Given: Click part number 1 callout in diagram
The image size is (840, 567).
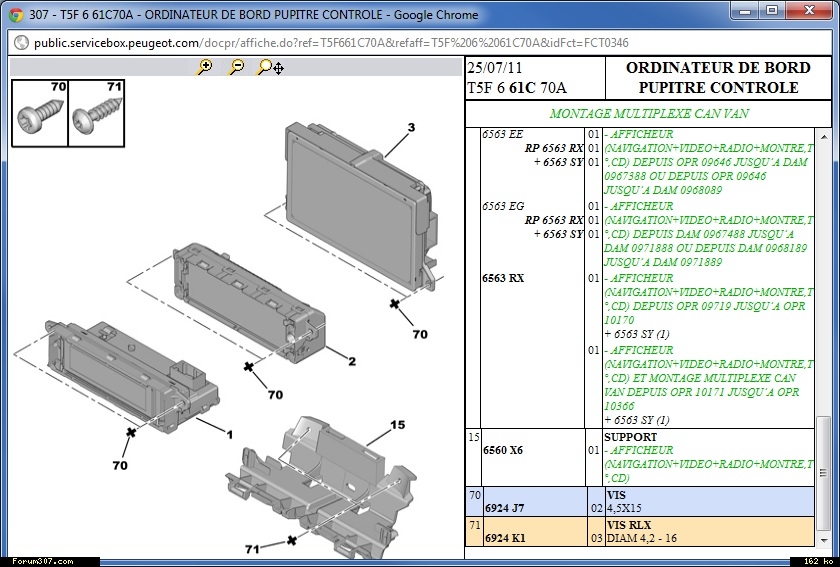Looking at the screenshot, I should click(x=230, y=434).
